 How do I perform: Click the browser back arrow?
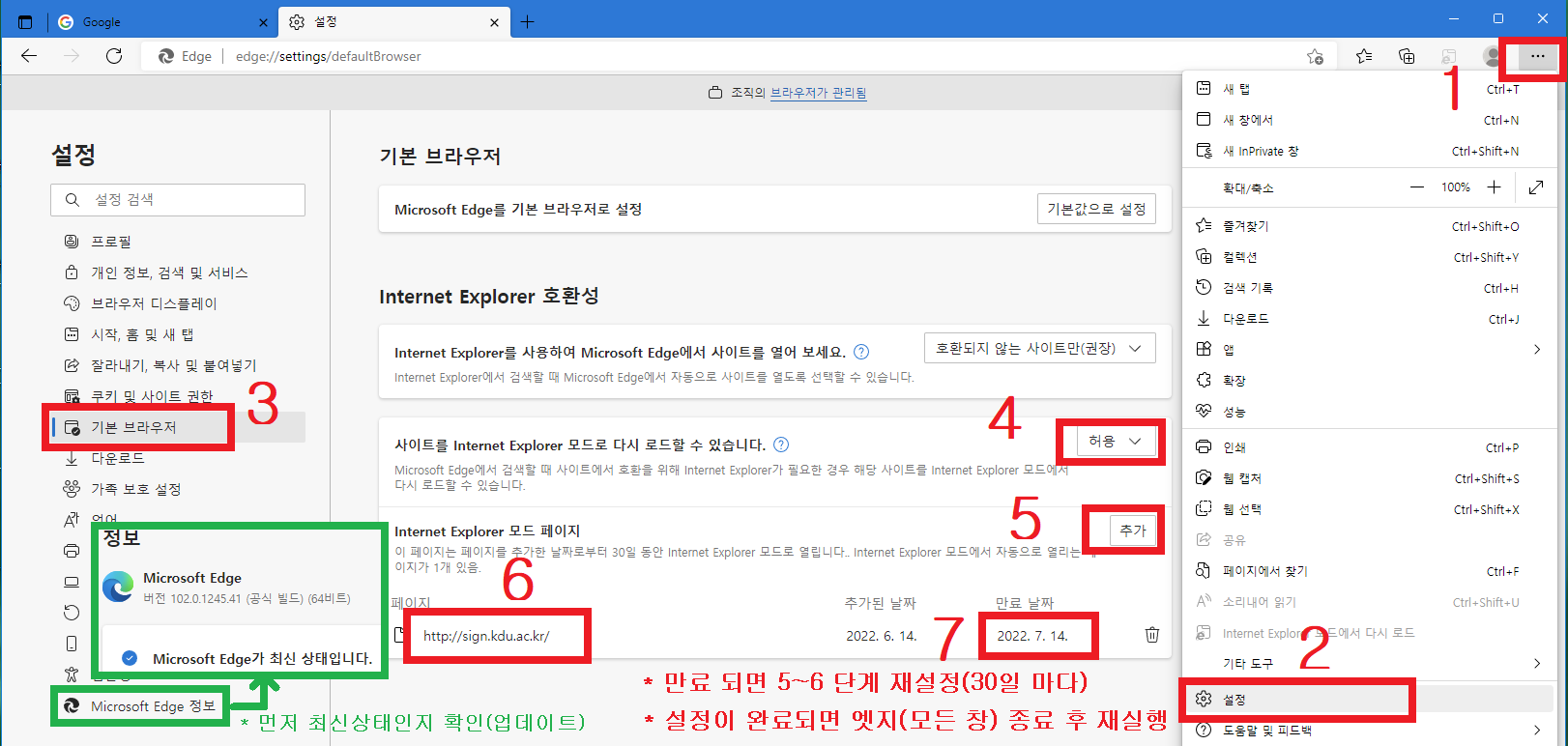(29, 56)
